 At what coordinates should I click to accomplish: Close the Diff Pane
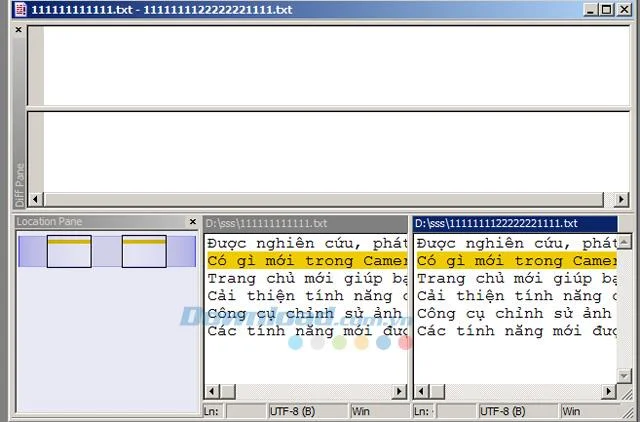18,30
